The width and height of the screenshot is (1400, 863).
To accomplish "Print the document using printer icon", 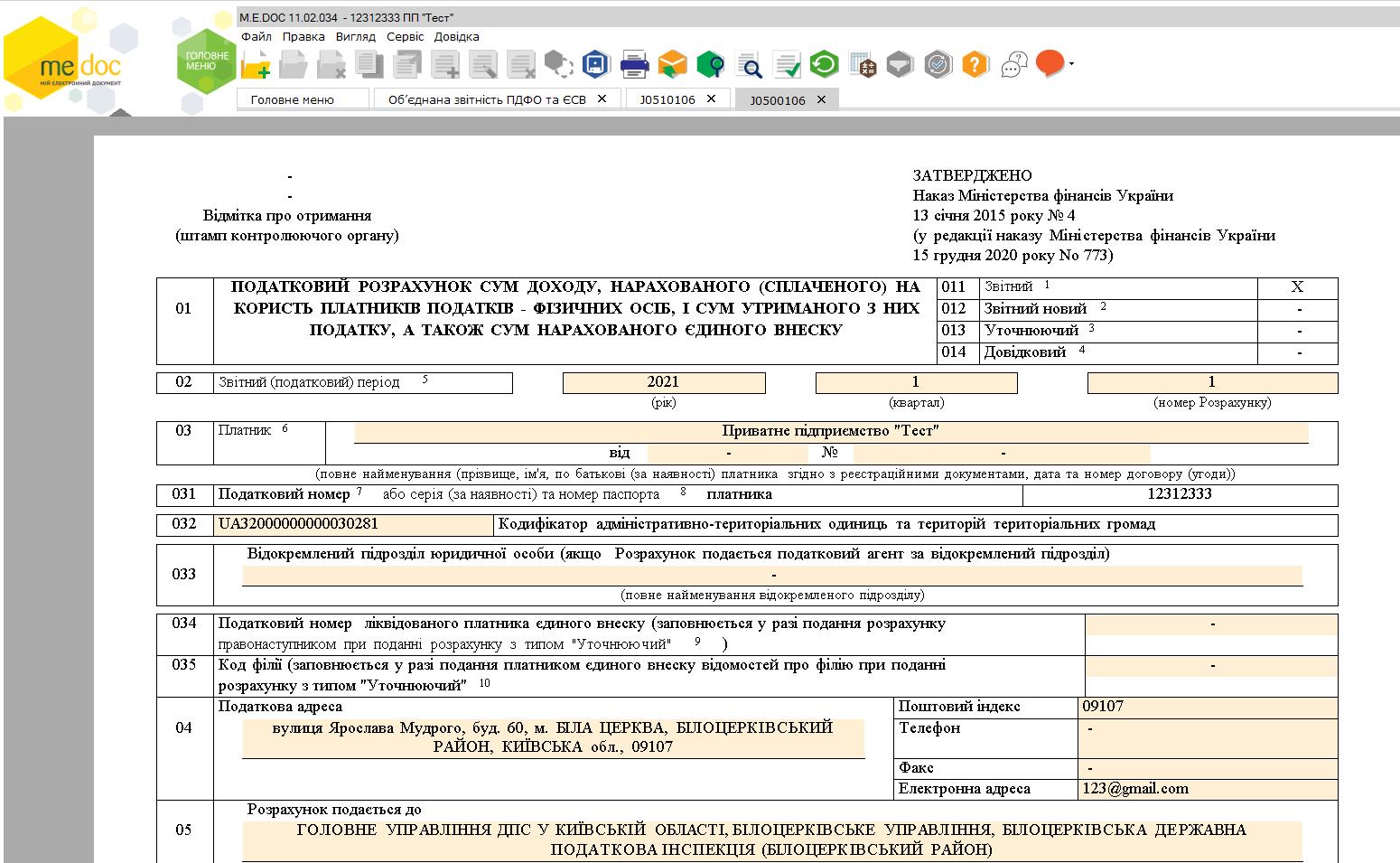I will pyautogui.click(x=634, y=64).
